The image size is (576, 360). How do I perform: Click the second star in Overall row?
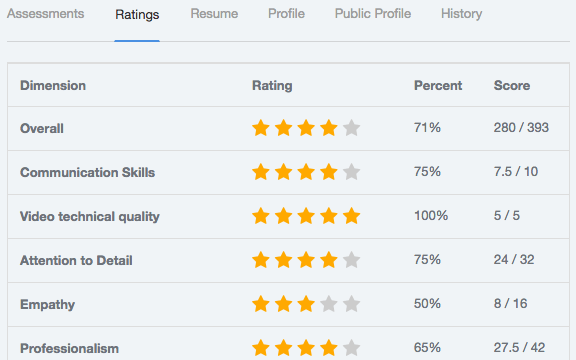click(284, 128)
